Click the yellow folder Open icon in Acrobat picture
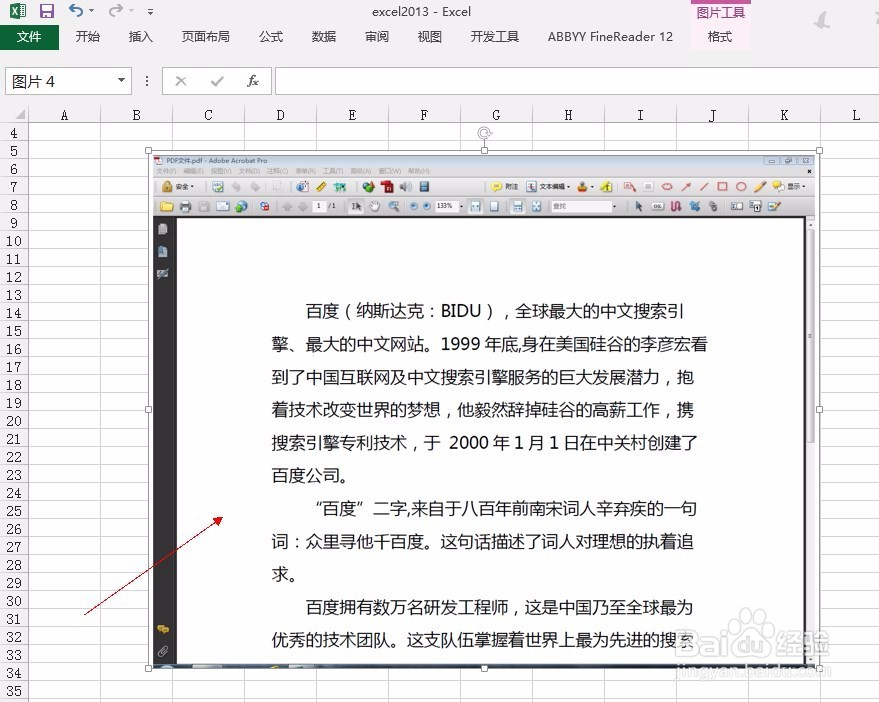Image resolution: width=879 pixels, height=702 pixels. 166,206
